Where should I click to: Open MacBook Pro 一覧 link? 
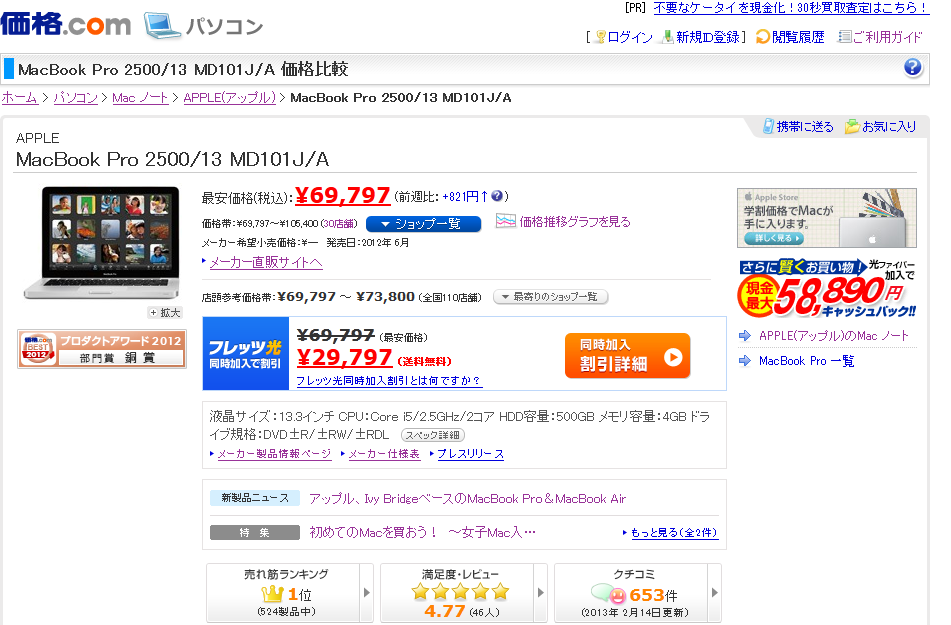806,361
